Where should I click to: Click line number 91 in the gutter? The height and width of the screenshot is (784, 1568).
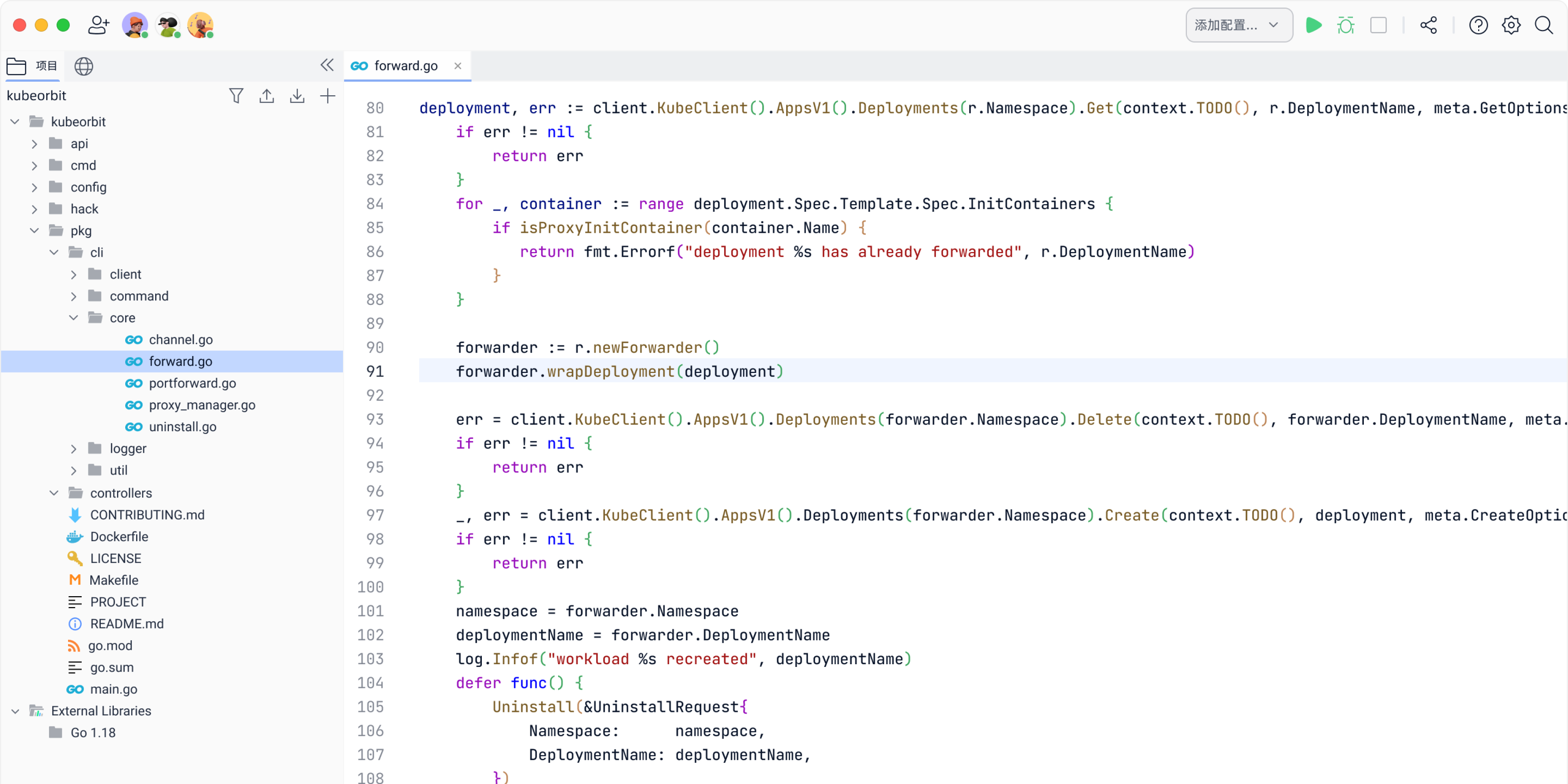coord(375,371)
